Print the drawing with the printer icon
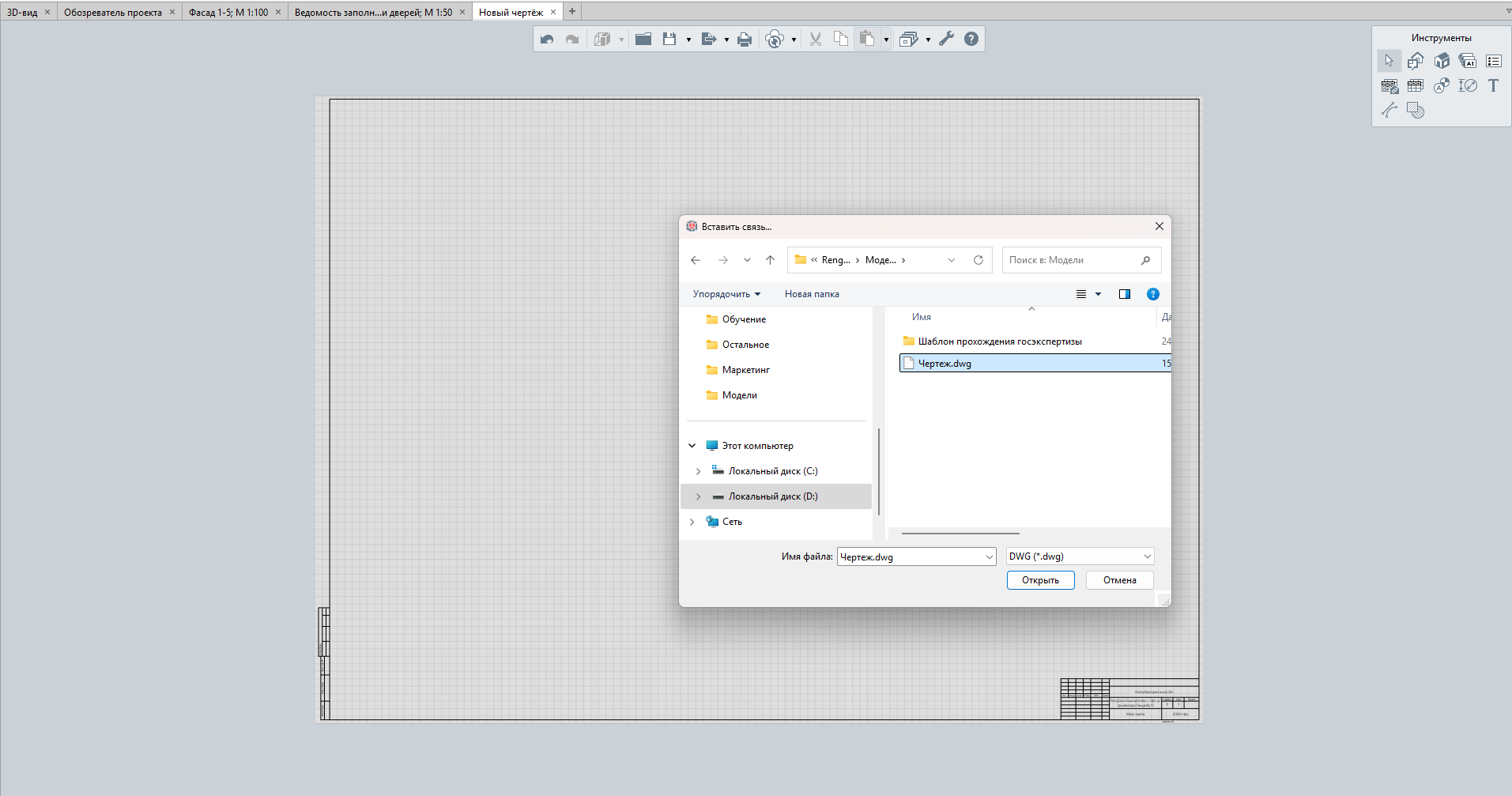The width and height of the screenshot is (1512, 796). (745, 39)
